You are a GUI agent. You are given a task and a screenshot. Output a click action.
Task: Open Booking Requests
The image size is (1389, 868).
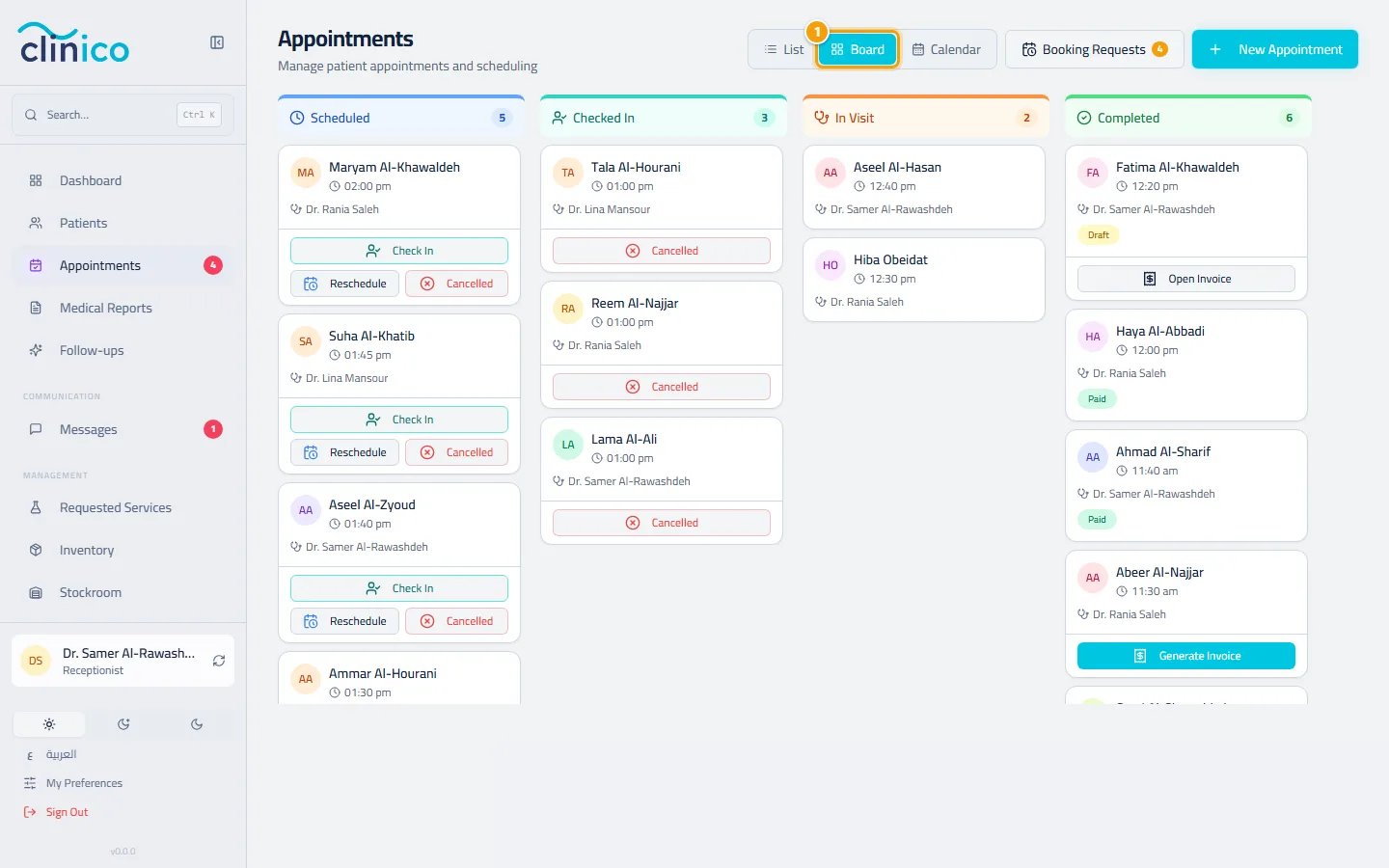click(x=1094, y=49)
